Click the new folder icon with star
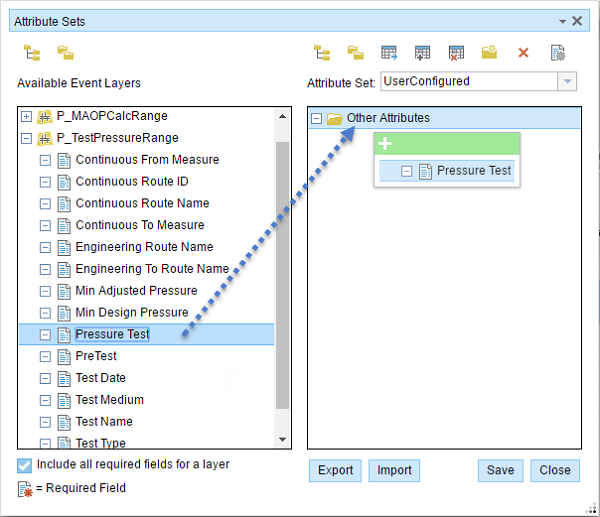 tap(489, 53)
